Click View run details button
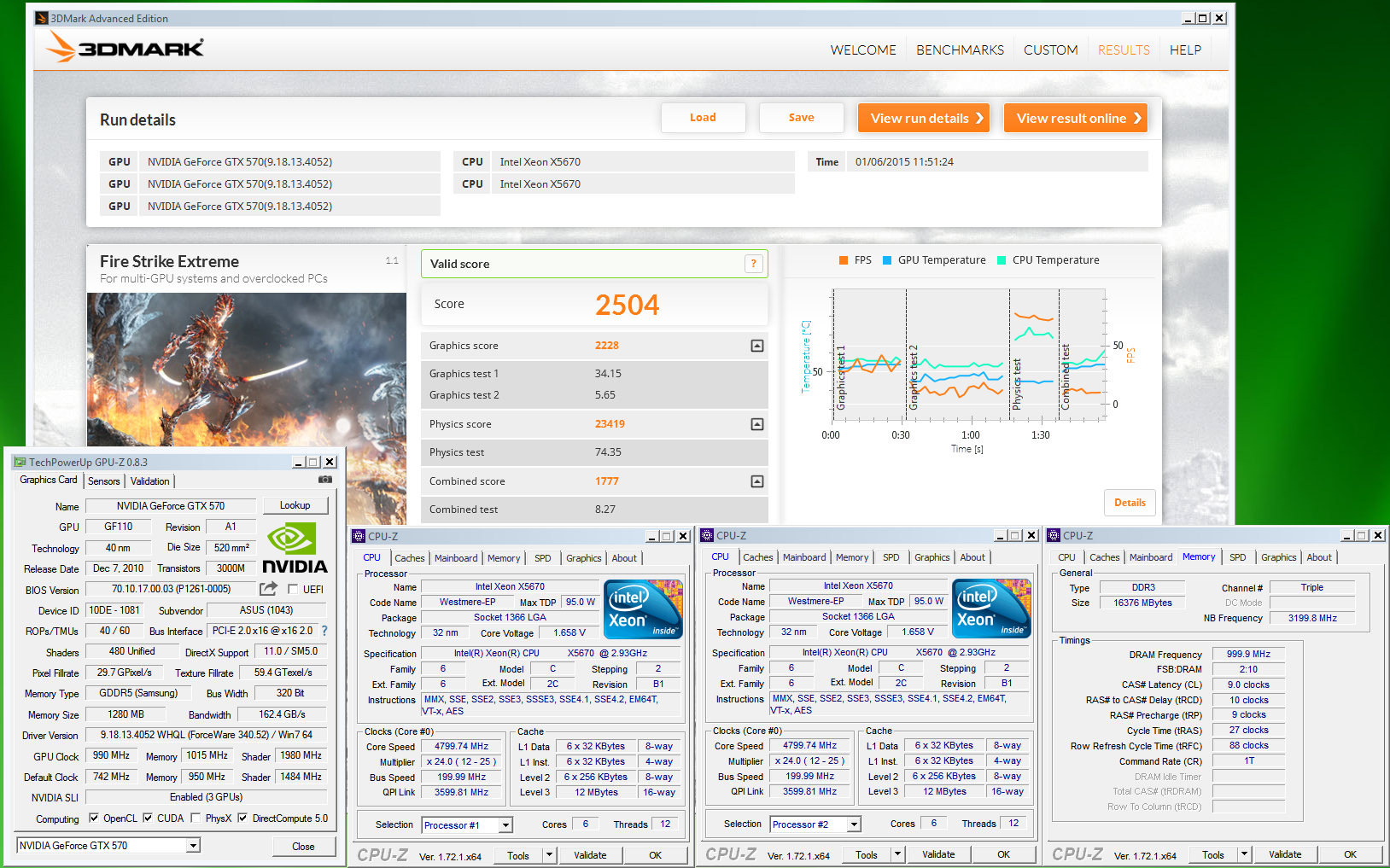Viewport: 1390px width, 868px height. pos(924,118)
